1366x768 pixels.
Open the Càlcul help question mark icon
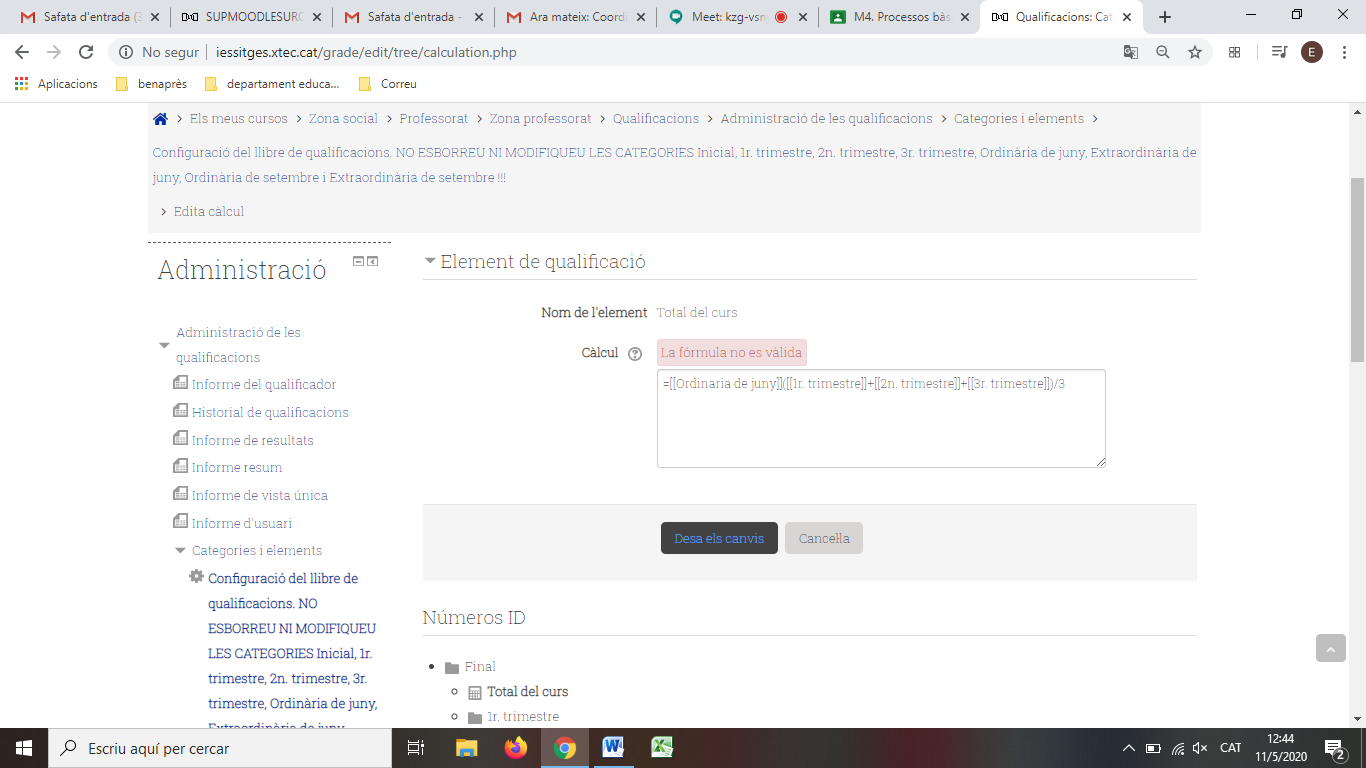point(635,354)
